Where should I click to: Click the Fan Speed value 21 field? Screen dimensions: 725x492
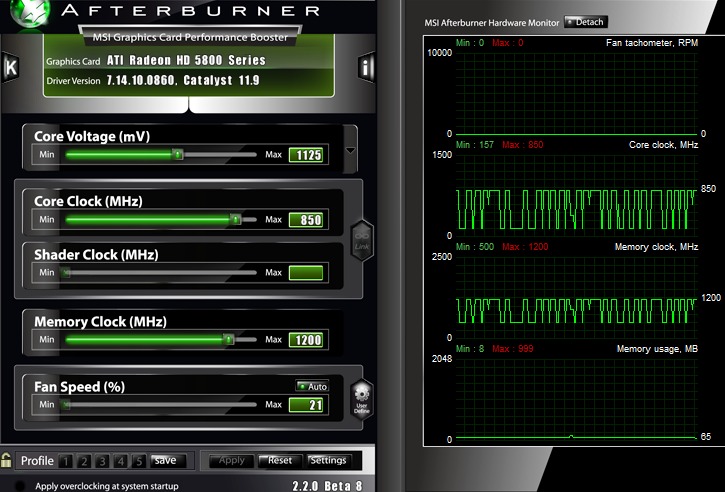pyautogui.click(x=306, y=405)
